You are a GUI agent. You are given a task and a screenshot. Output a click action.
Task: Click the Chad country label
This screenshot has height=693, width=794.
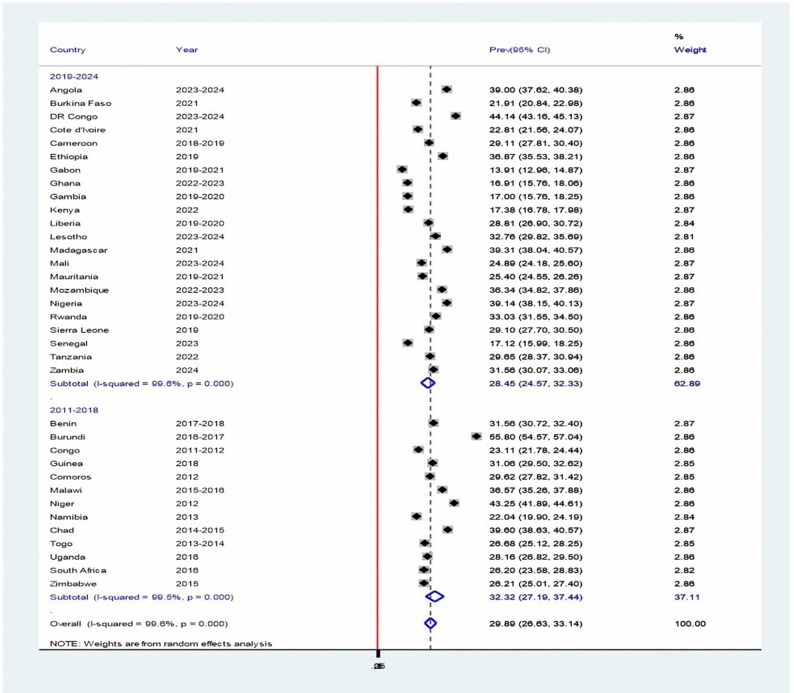coord(62,531)
